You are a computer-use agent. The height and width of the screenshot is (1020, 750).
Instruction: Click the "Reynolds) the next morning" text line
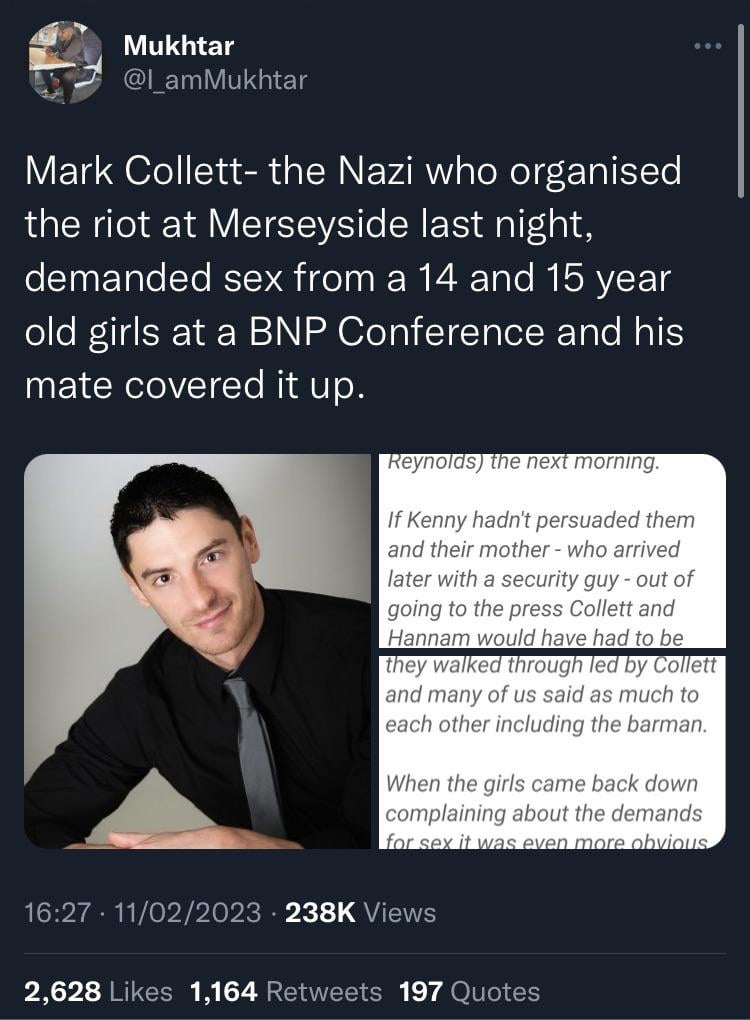click(523, 461)
